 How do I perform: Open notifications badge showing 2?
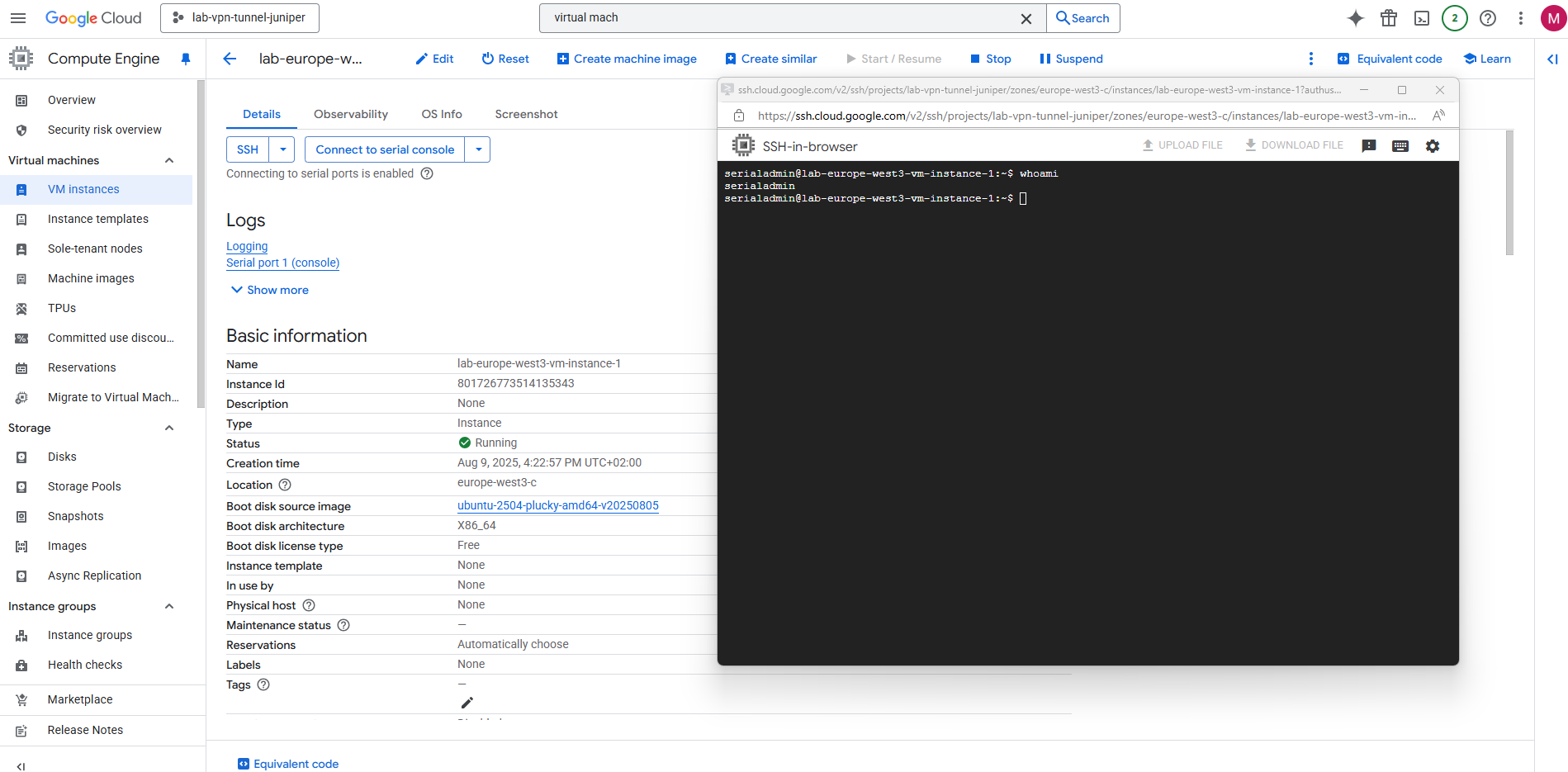[x=1455, y=18]
